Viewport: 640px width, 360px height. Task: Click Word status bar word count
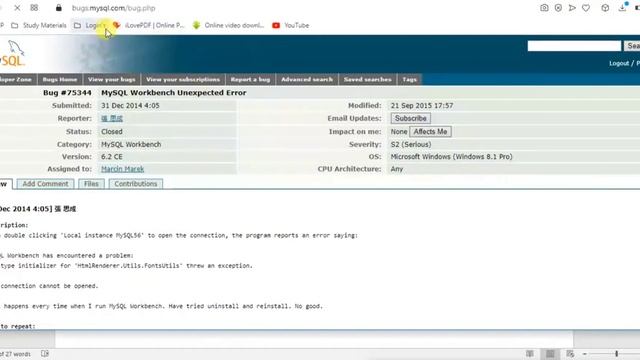(15, 354)
